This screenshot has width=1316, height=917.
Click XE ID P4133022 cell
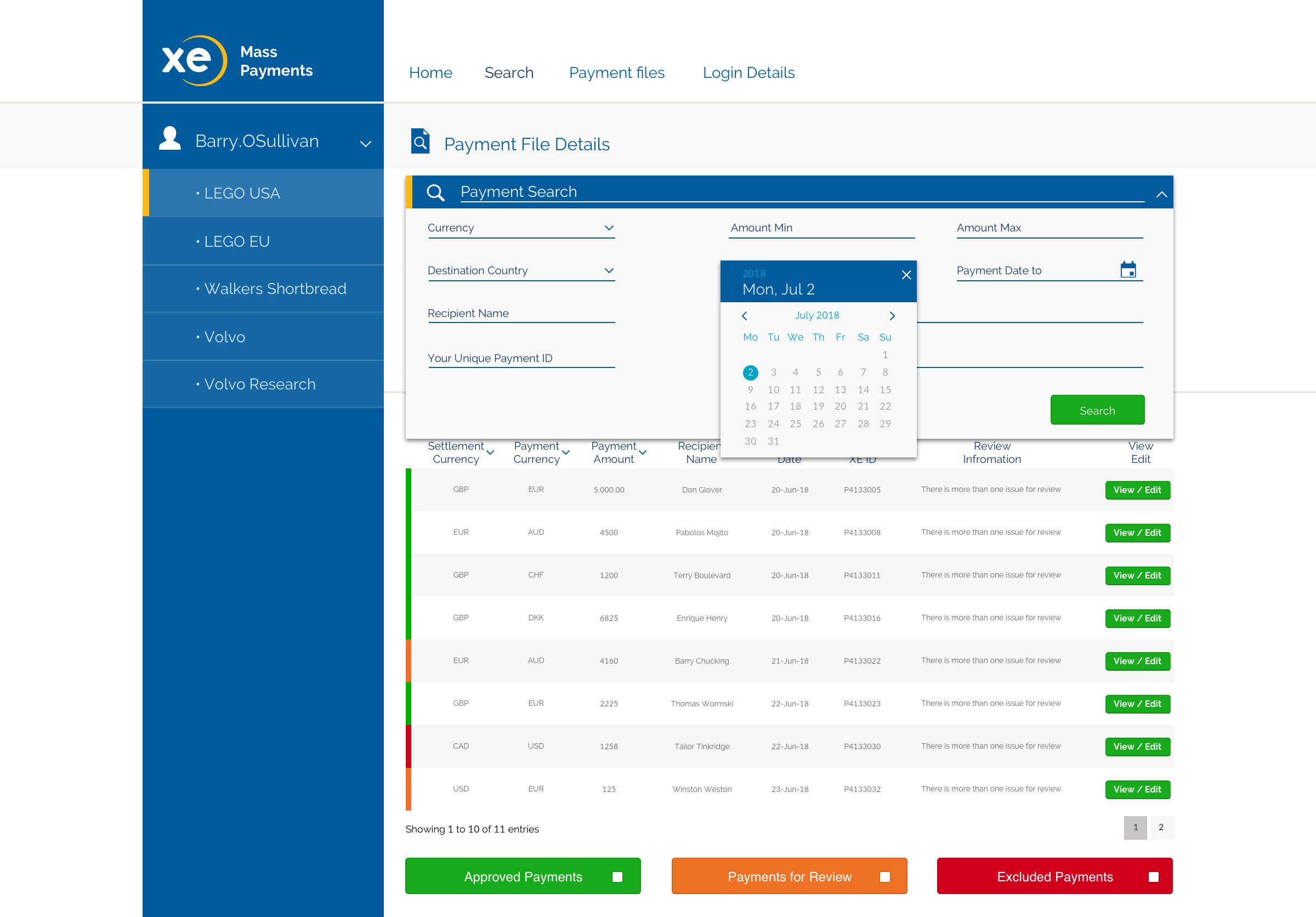pos(861,661)
